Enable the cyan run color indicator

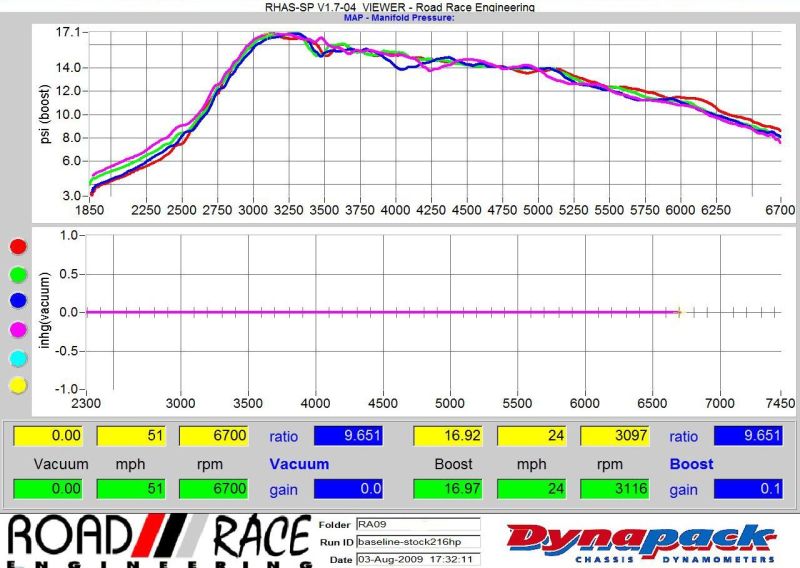tap(17, 358)
